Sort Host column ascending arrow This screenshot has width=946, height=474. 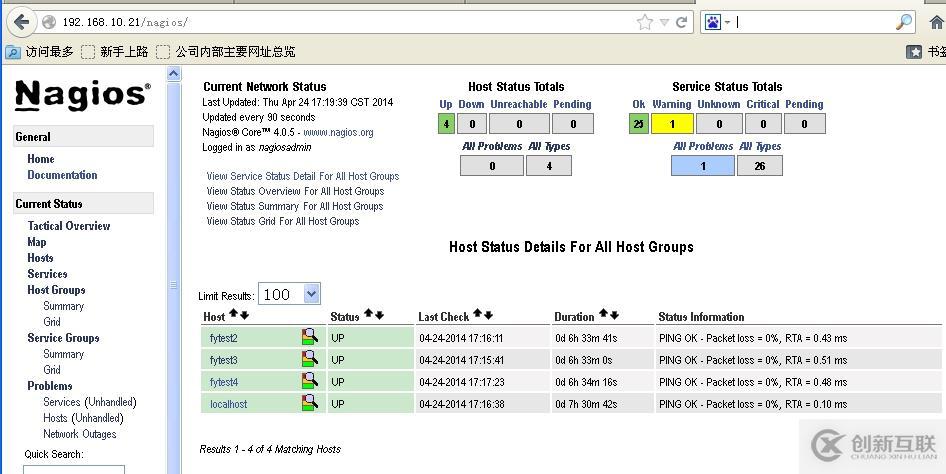click(233, 315)
